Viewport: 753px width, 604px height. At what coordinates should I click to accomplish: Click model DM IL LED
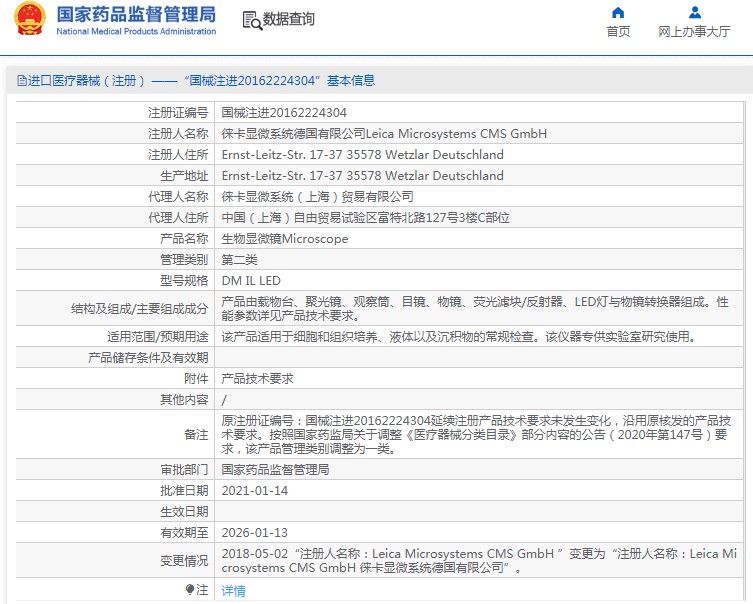251,281
